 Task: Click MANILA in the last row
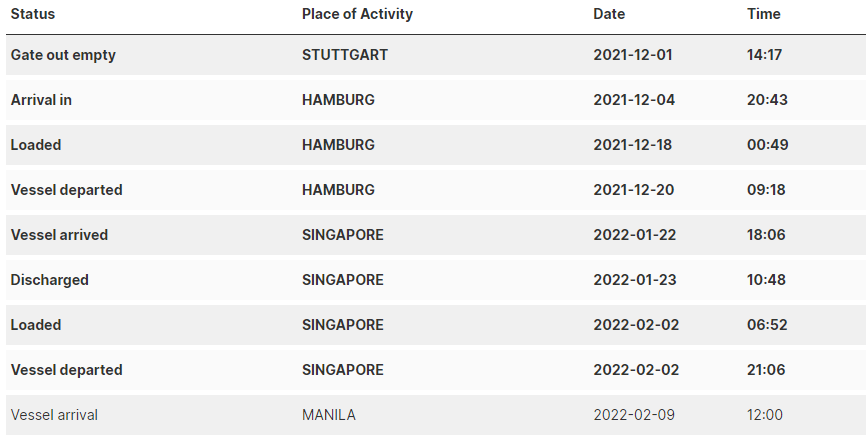point(329,415)
